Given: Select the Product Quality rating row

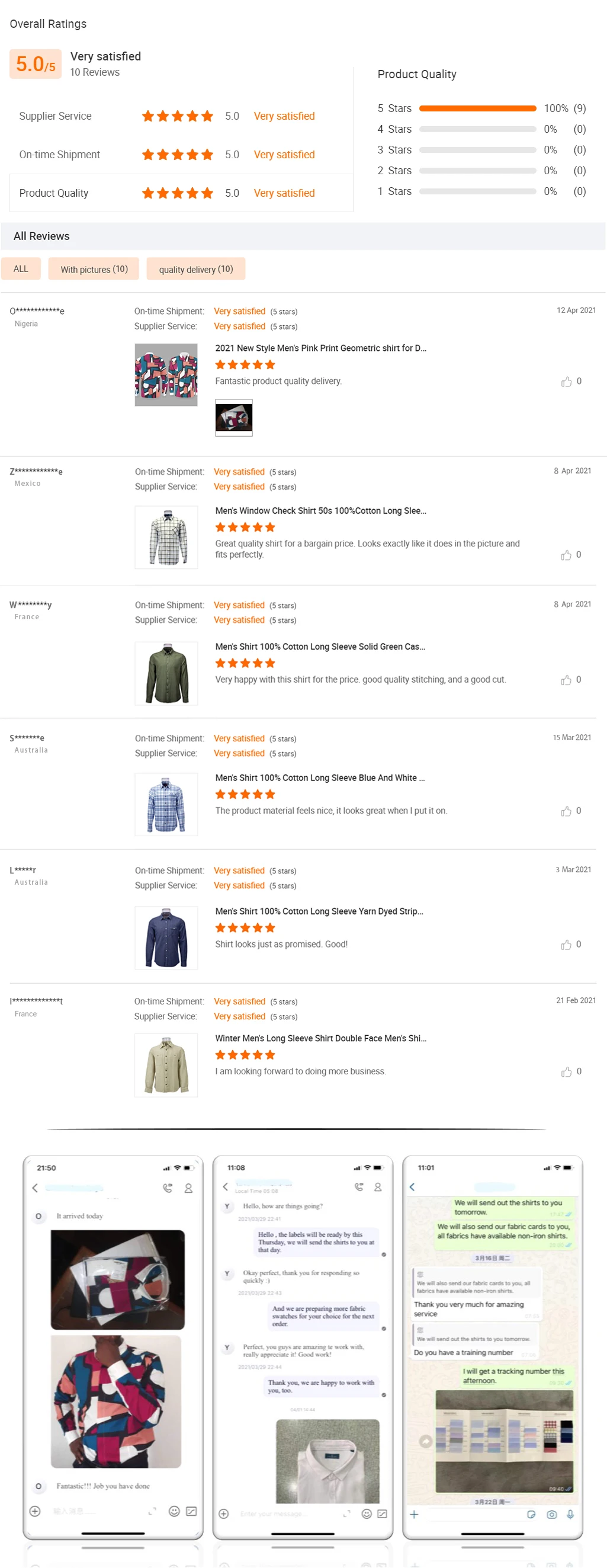Looking at the screenshot, I should [x=181, y=193].
